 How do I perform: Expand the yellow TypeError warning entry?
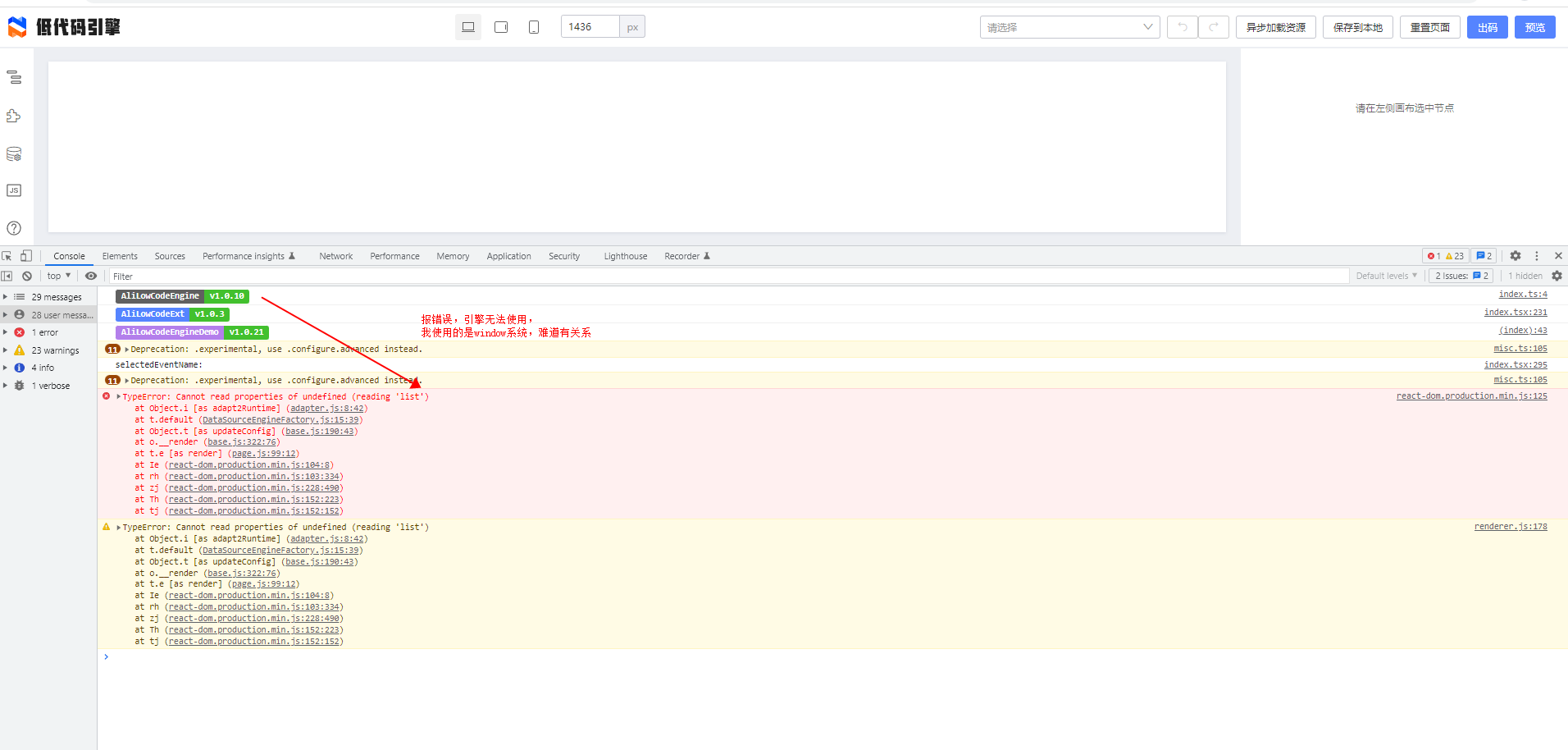pos(119,528)
